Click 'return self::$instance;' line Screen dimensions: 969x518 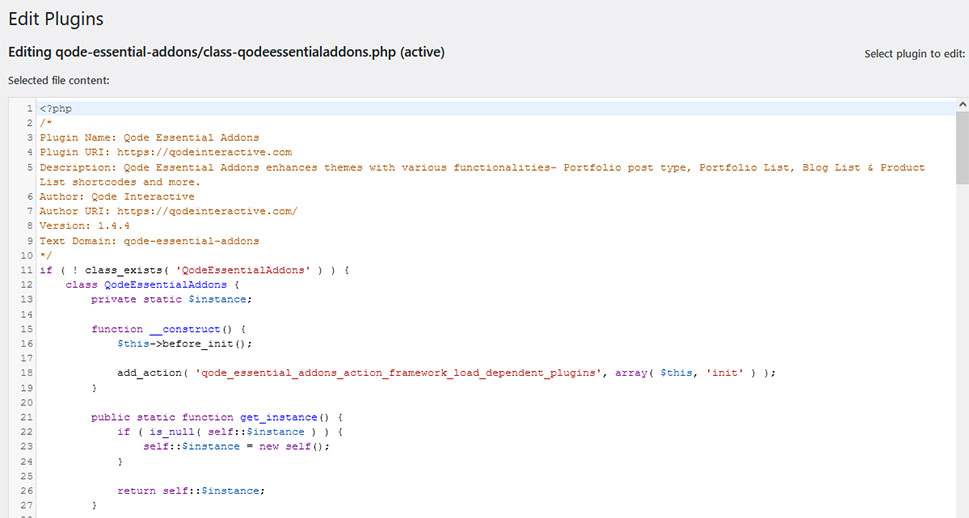pos(191,491)
